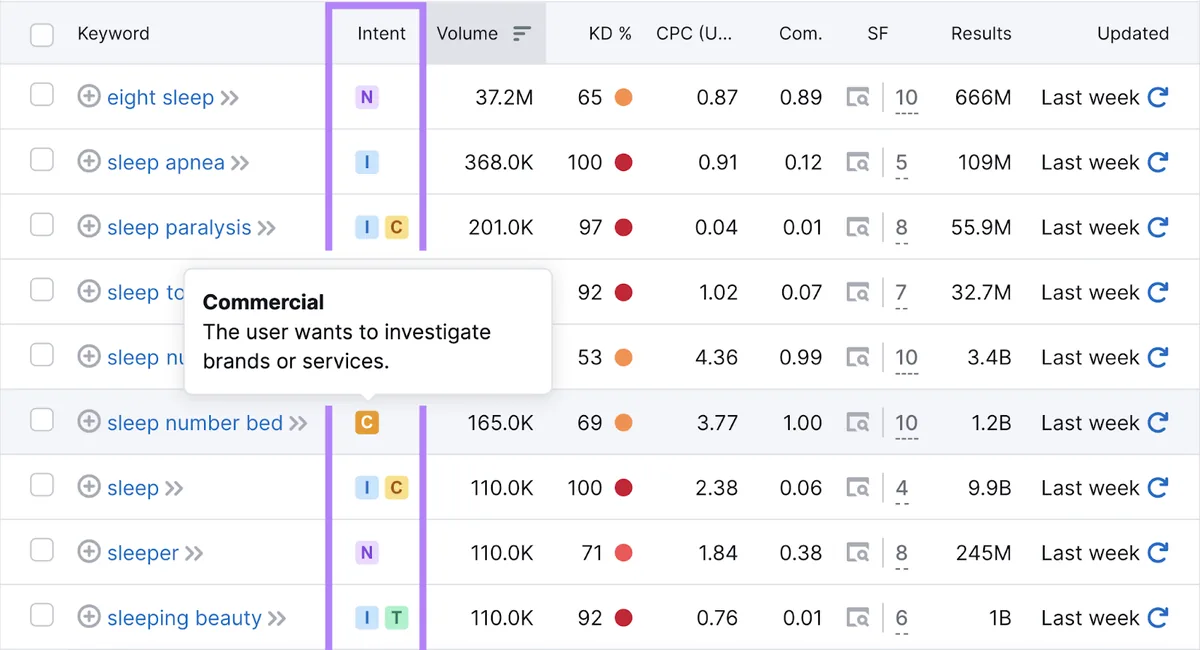Check the 'sleep paralysis' row checkbox
The width and height of the screenshot is (1200, 650).
(42, 225)
